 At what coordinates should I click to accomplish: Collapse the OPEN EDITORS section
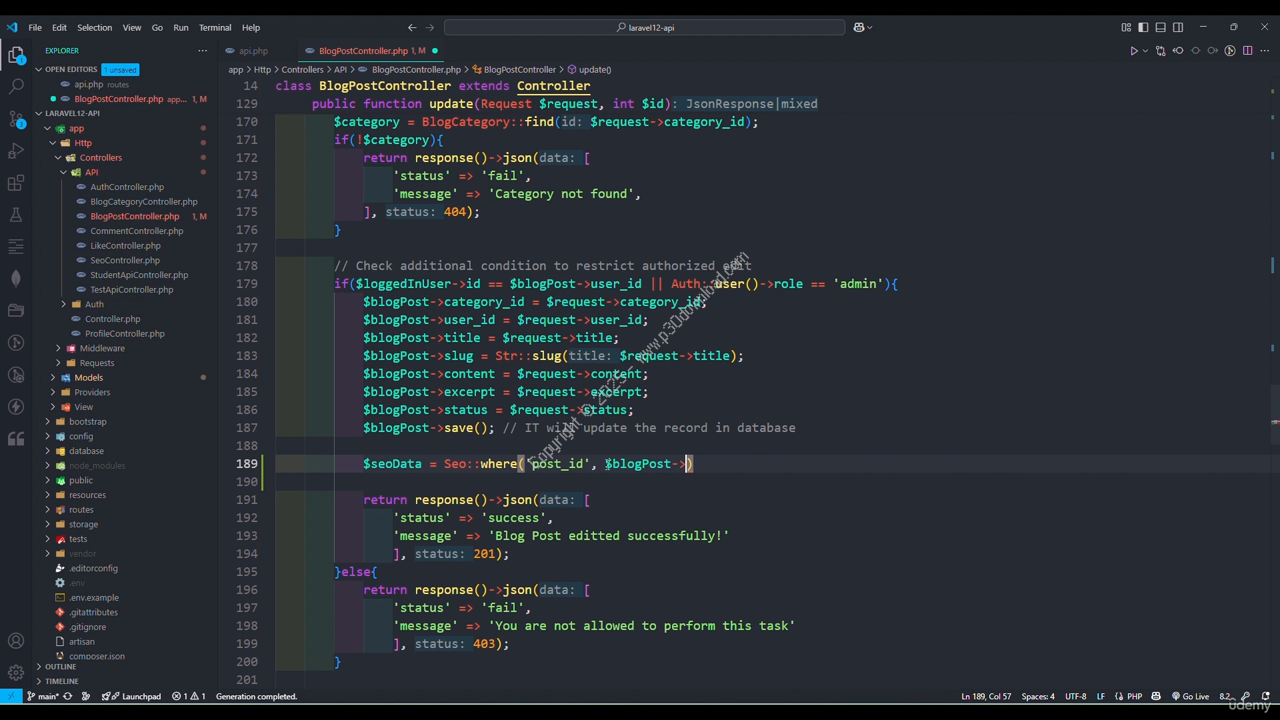point(71,69)
